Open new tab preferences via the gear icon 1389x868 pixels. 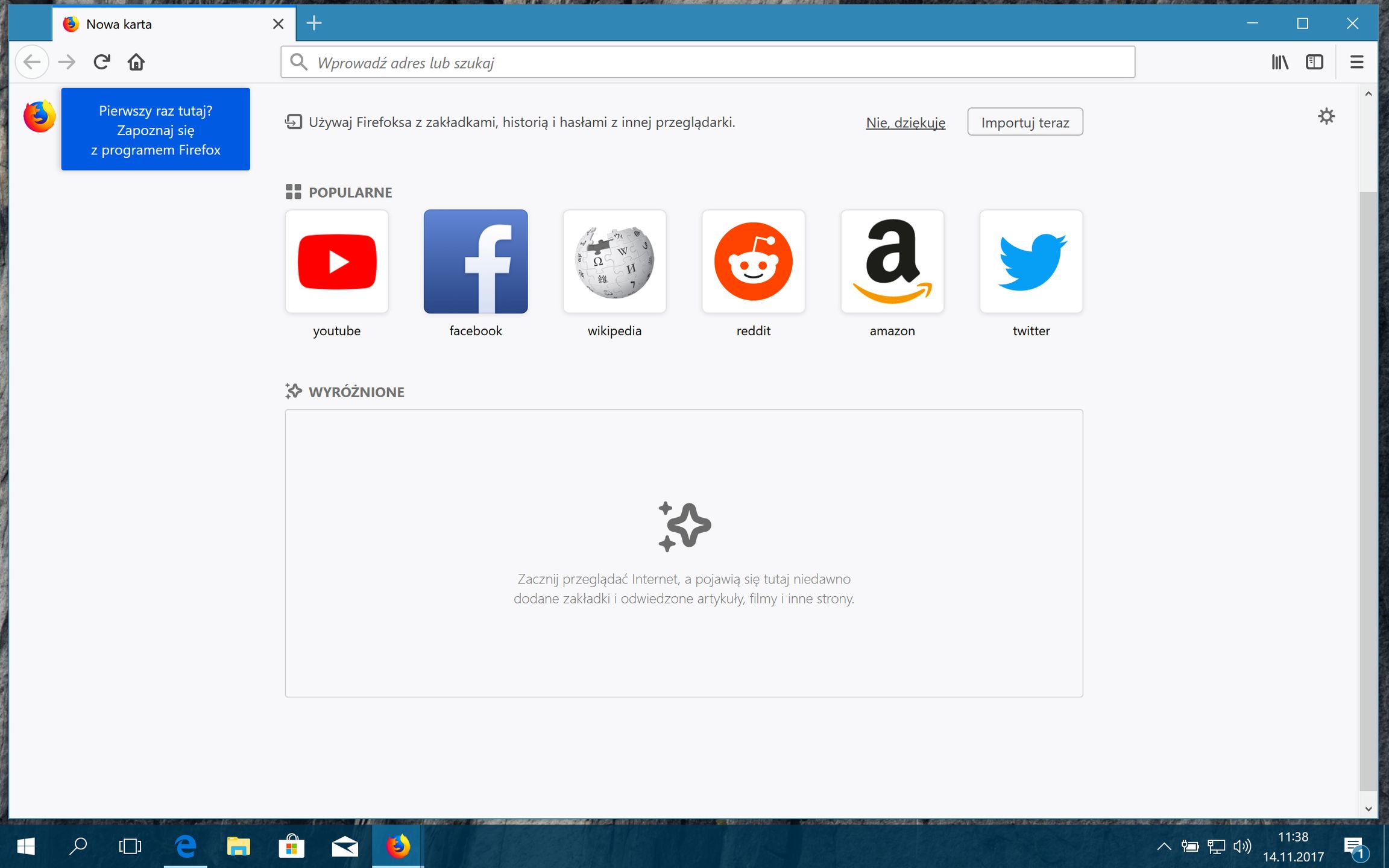[1326, 116]
